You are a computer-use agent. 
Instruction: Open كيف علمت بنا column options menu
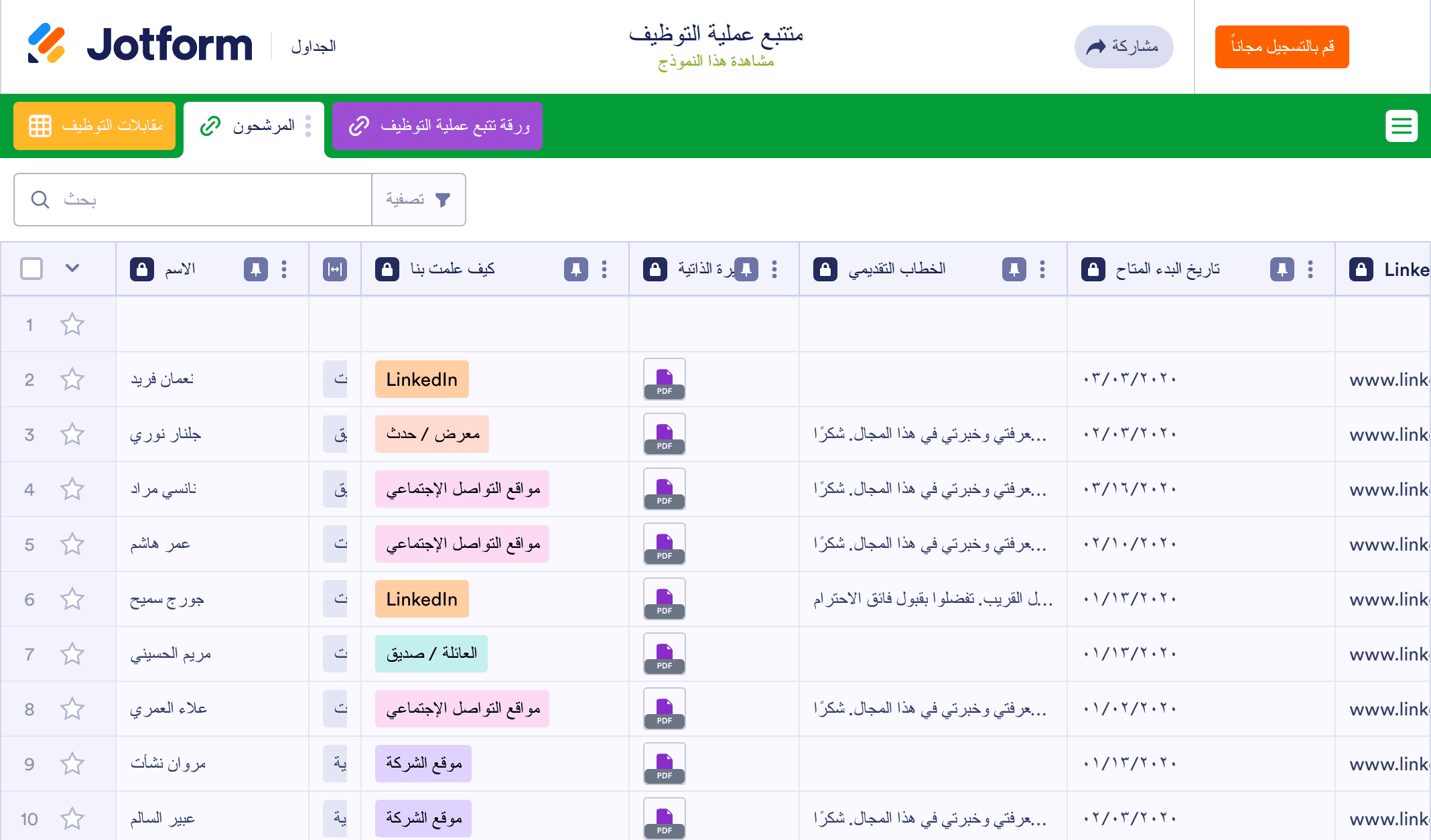(604, 269)
